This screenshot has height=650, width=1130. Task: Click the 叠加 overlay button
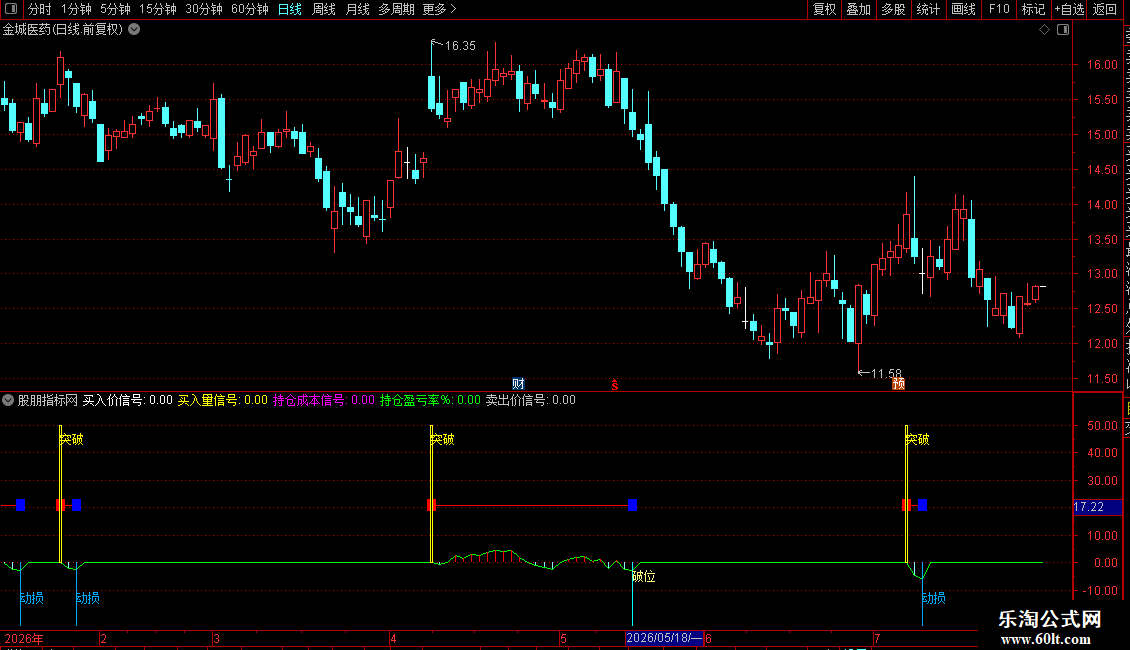pos(859,9)
